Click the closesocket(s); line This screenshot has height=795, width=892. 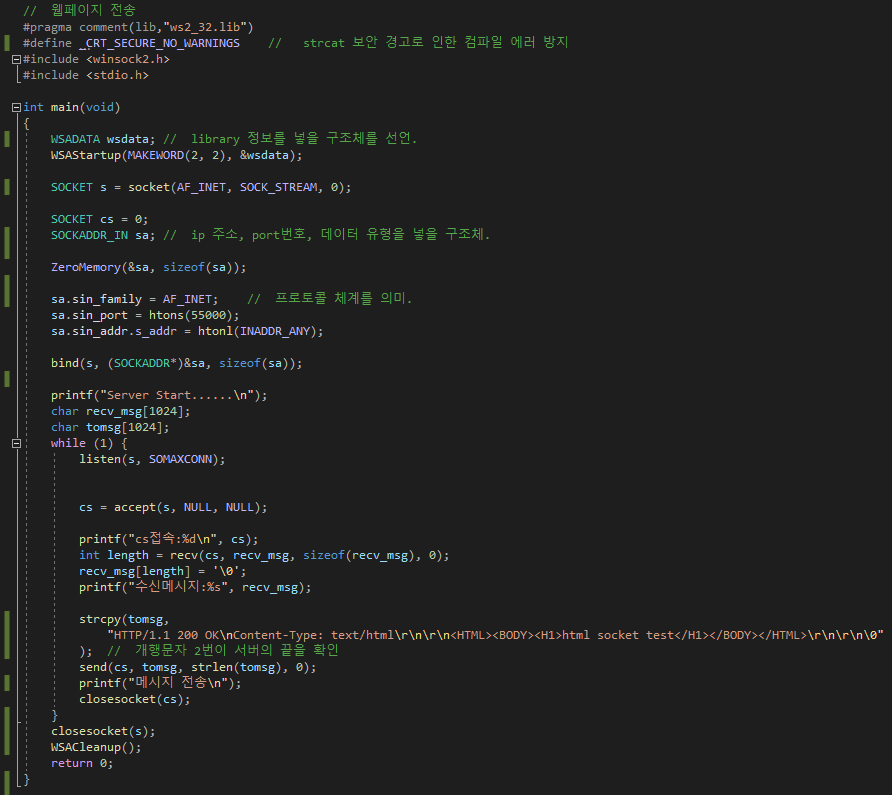103,731
